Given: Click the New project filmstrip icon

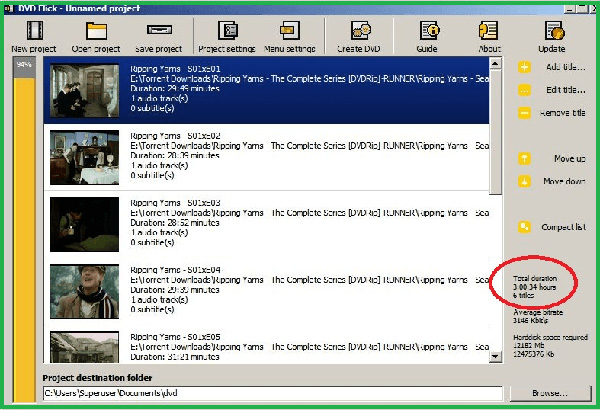Looking at the screenshot, I should click(34, 30).
